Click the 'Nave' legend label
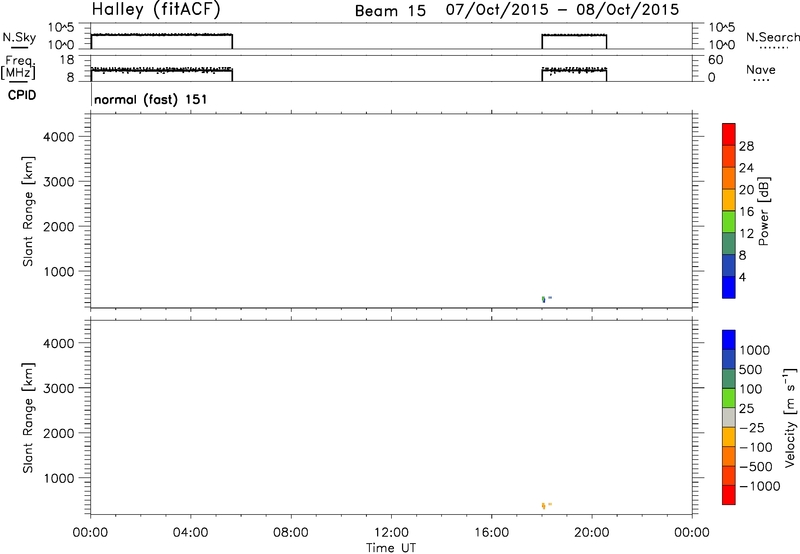Screen dimensions: 800x554 (x=761, y=70)
